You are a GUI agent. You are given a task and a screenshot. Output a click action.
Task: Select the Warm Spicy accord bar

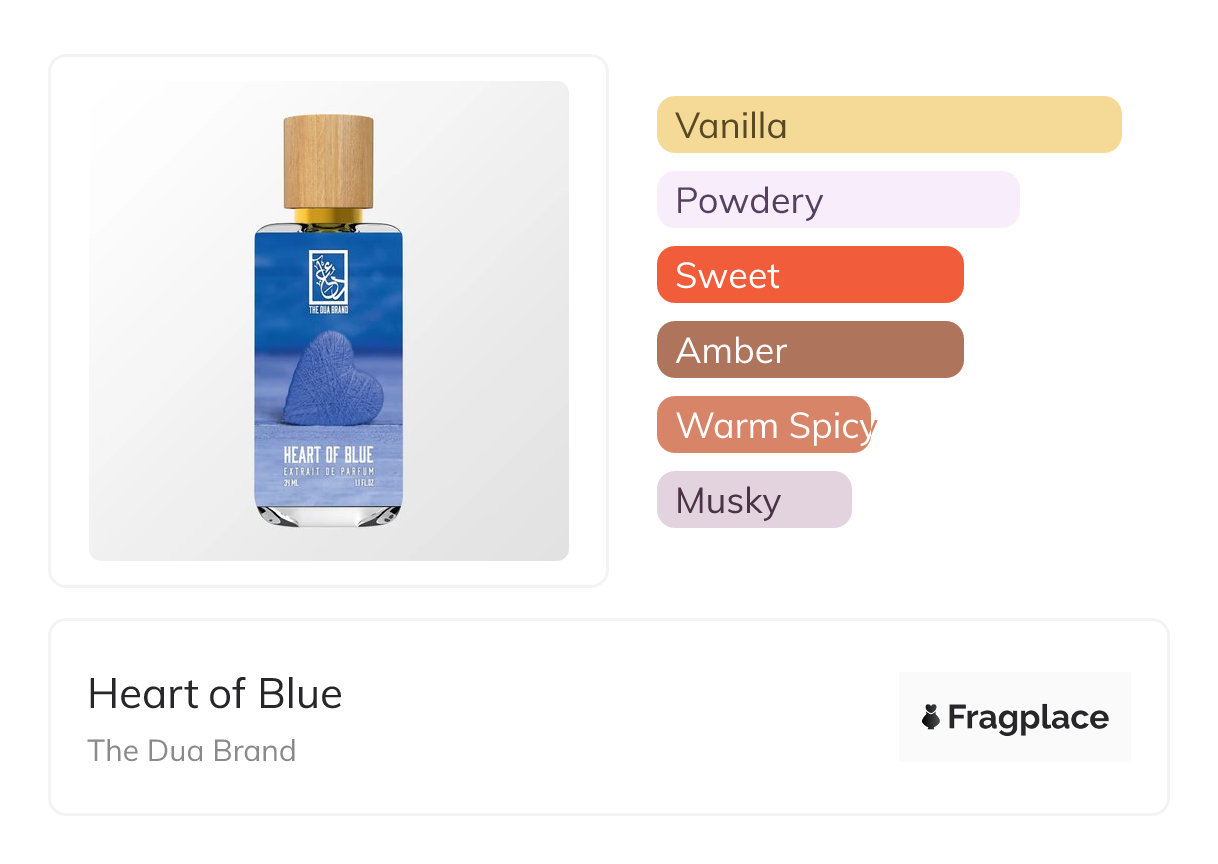tap(764, 425)
